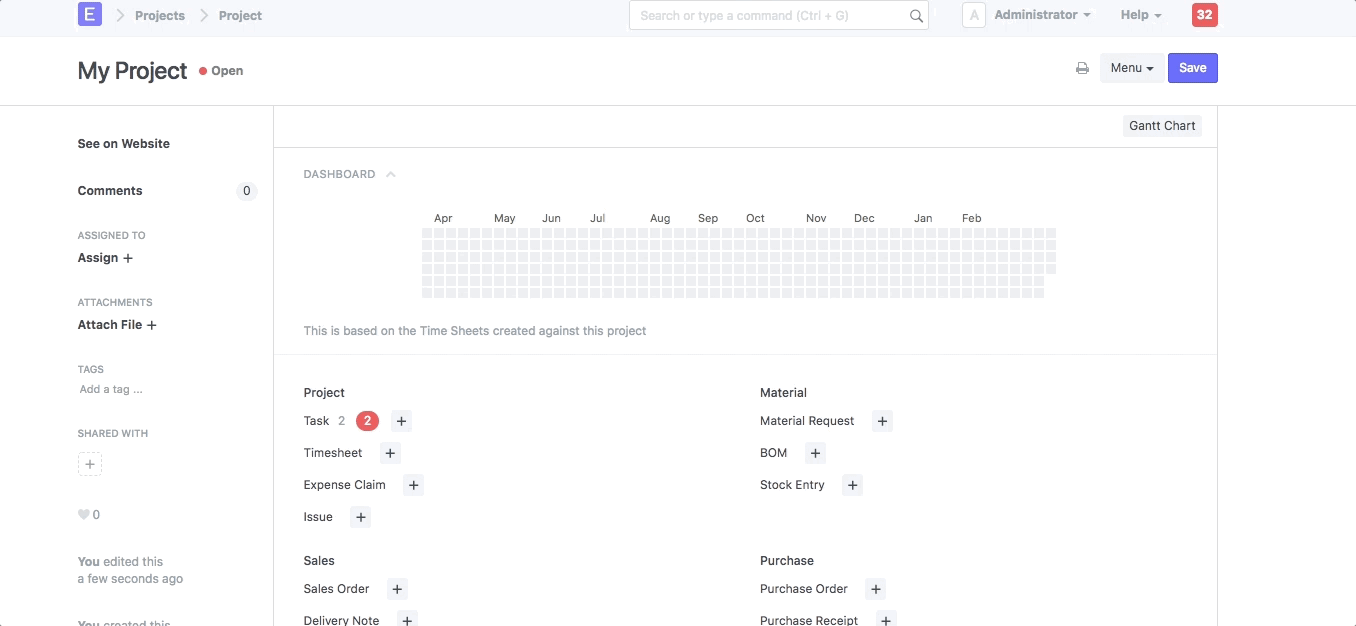Open the Gantt Chart view
Image resolution: width=1356 pixels, height=626 pixels.
coord(1162,126)
